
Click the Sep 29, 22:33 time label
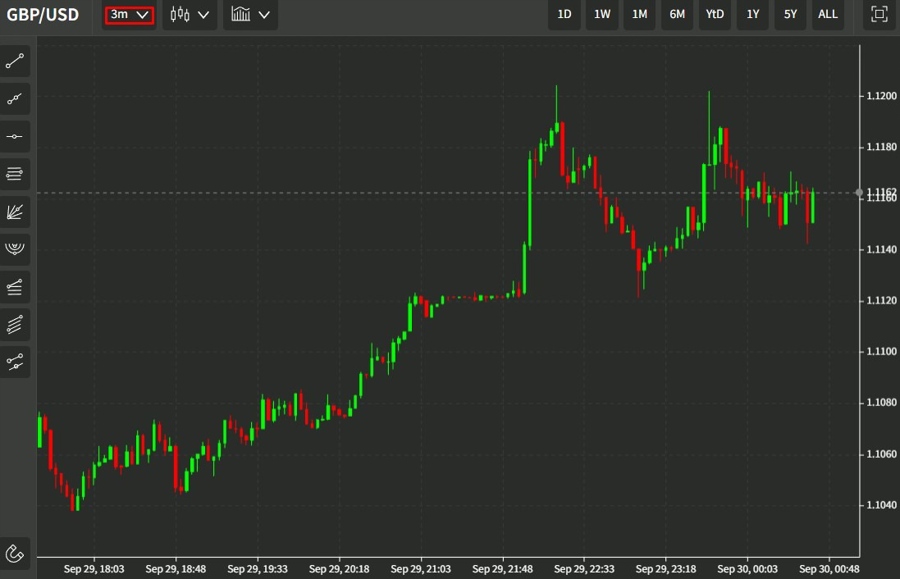(584, 569)
